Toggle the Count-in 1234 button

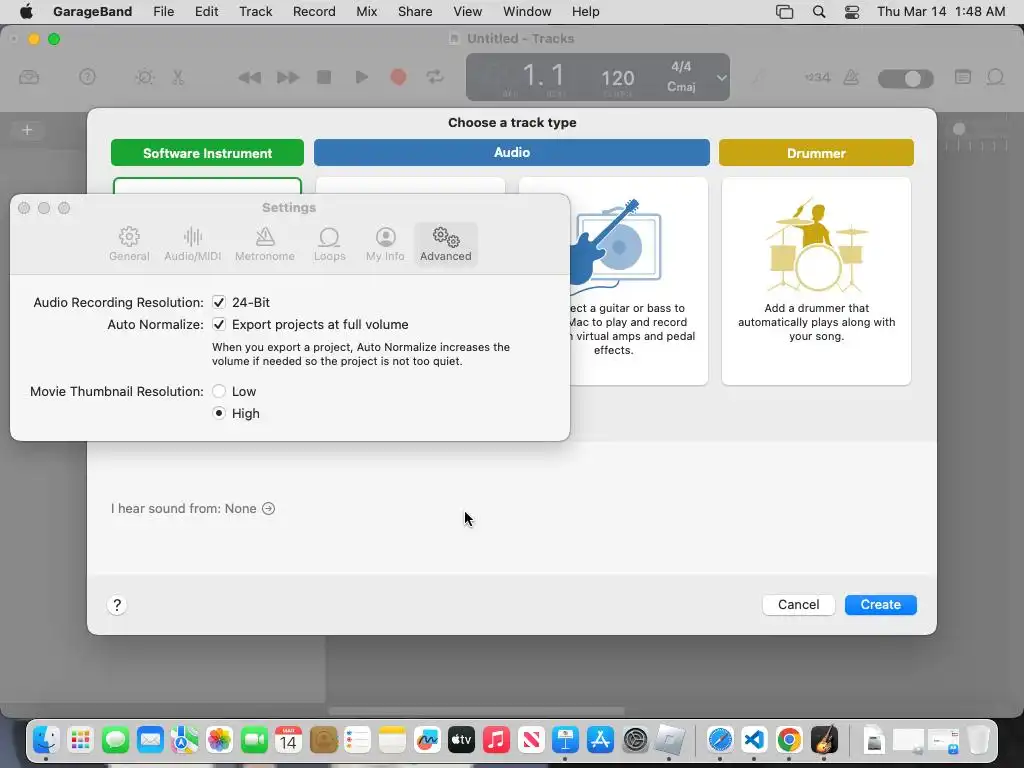point(818,77)
